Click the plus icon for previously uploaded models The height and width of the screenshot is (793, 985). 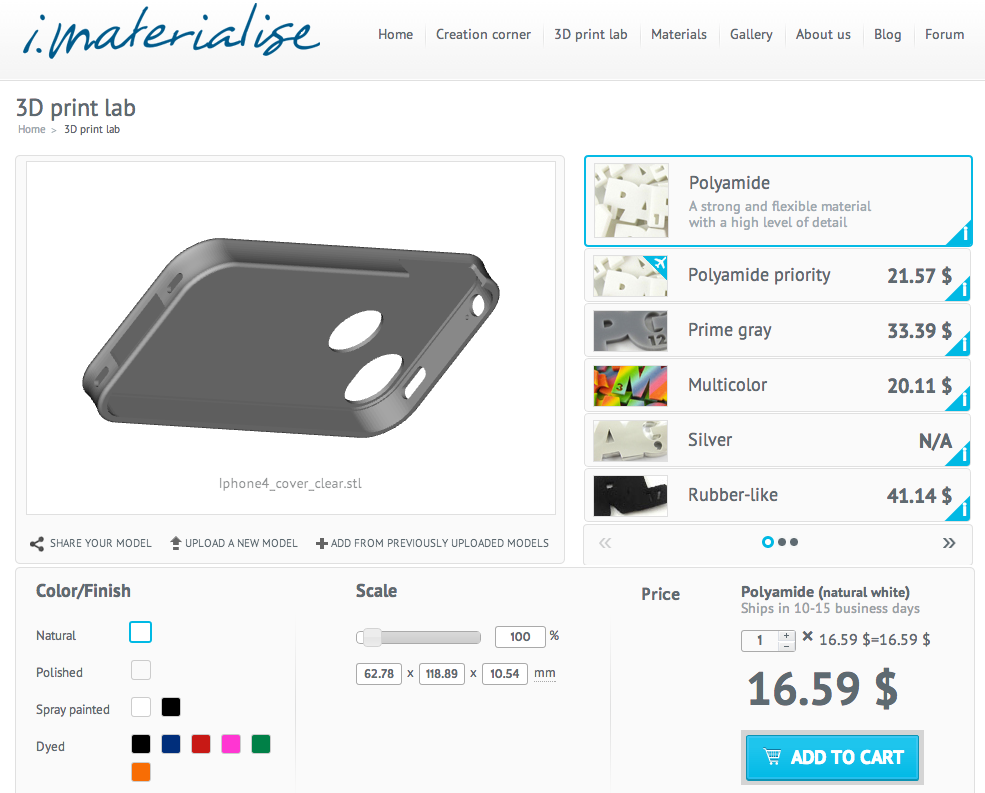pos(322,544)
